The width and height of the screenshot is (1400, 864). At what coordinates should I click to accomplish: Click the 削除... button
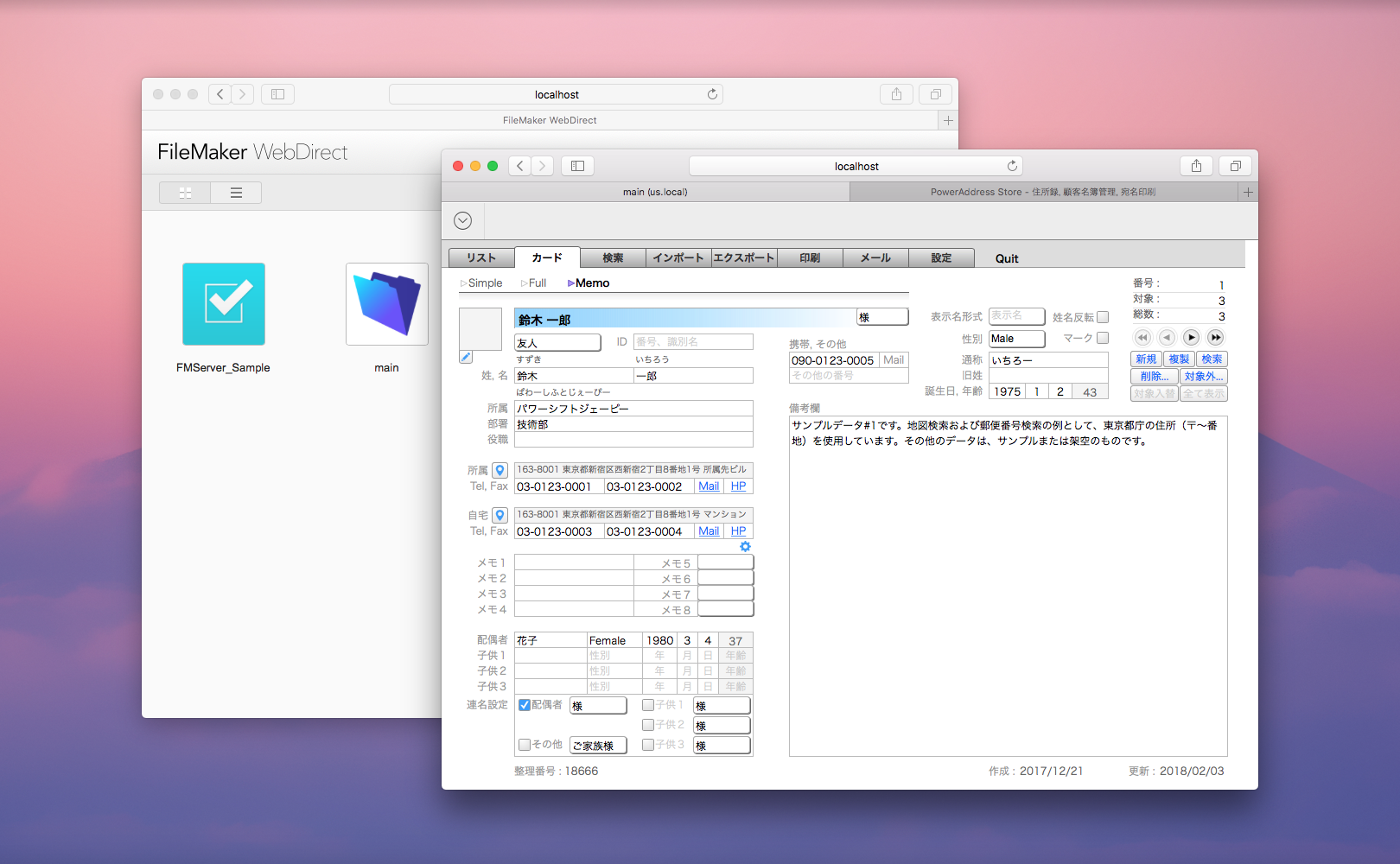[1154, 377]
